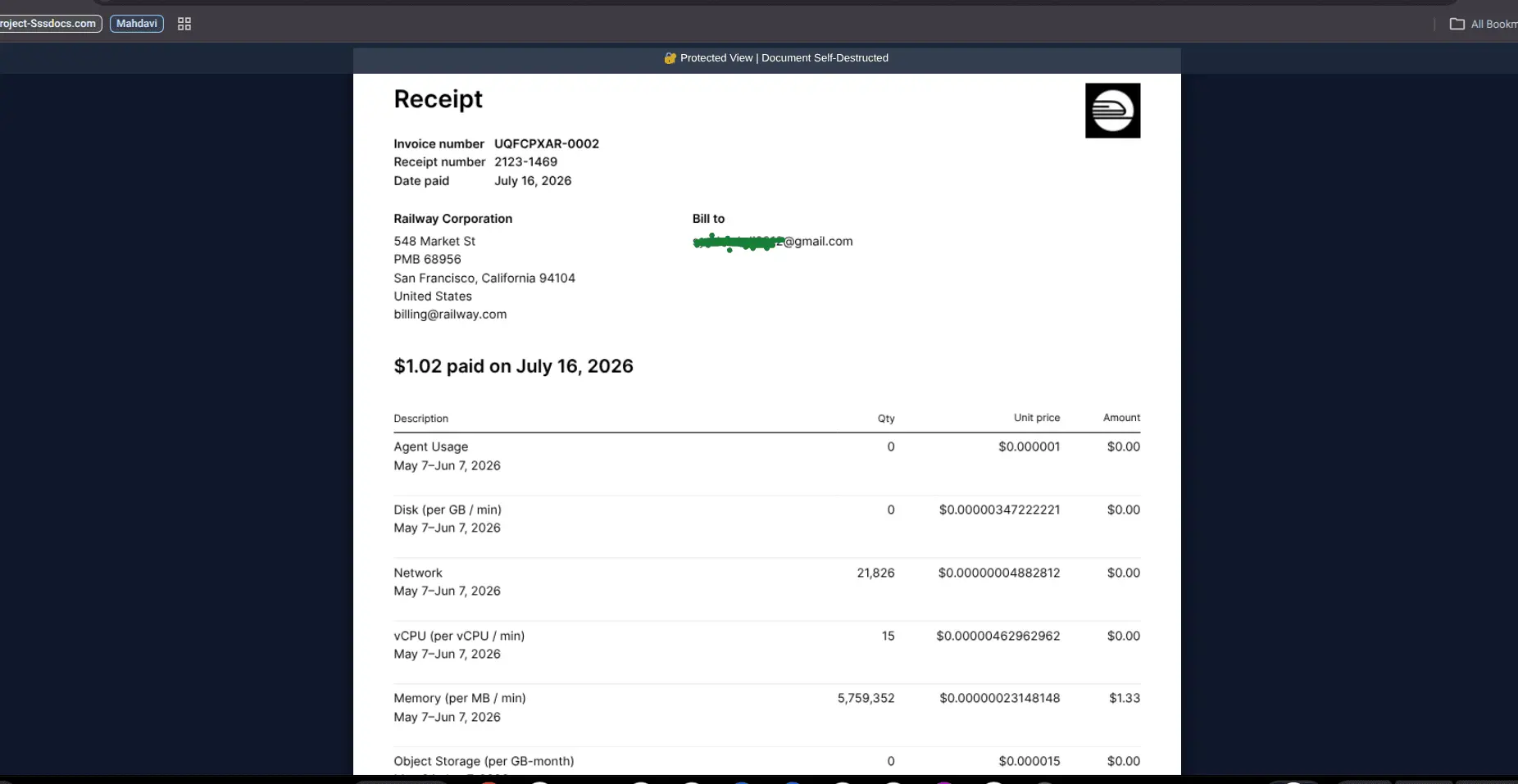This screenshot has width=1518, height=784.
Task: Click the $0.000001 unit price for Agent Usage
Action: tap(1029, 447)
